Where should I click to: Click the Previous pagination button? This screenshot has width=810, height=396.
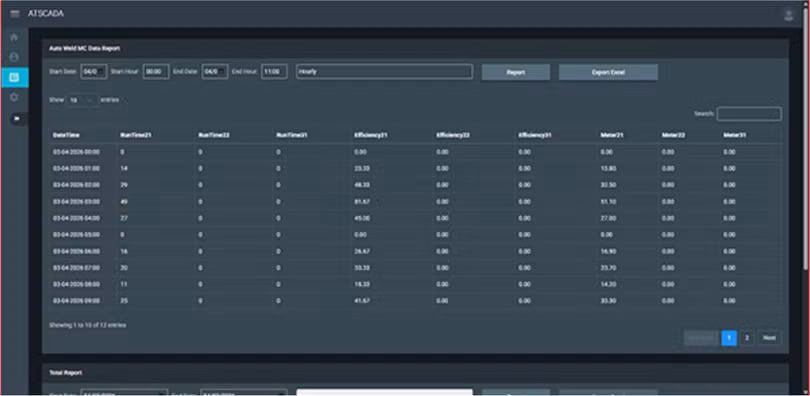point(701,338)
